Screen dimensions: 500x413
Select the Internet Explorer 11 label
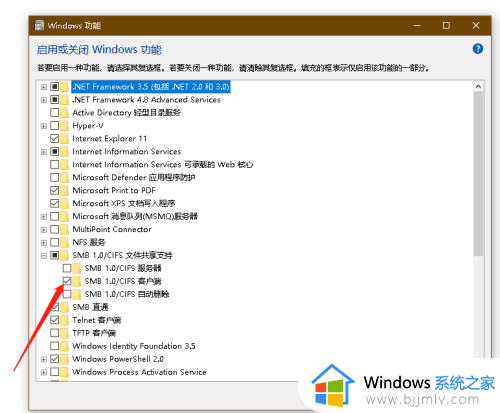(110, 139)
